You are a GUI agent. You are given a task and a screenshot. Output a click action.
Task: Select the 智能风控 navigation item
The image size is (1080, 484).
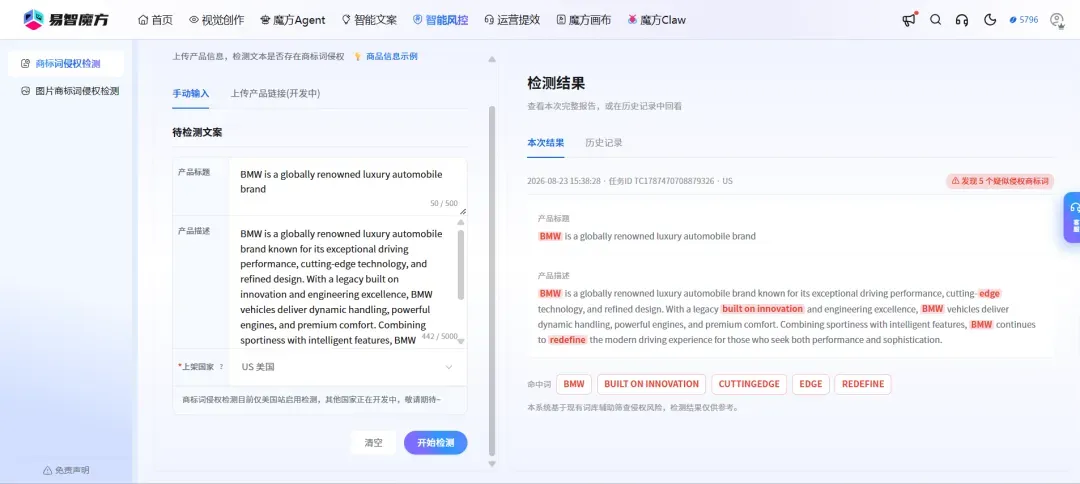(x=440, y=20)
